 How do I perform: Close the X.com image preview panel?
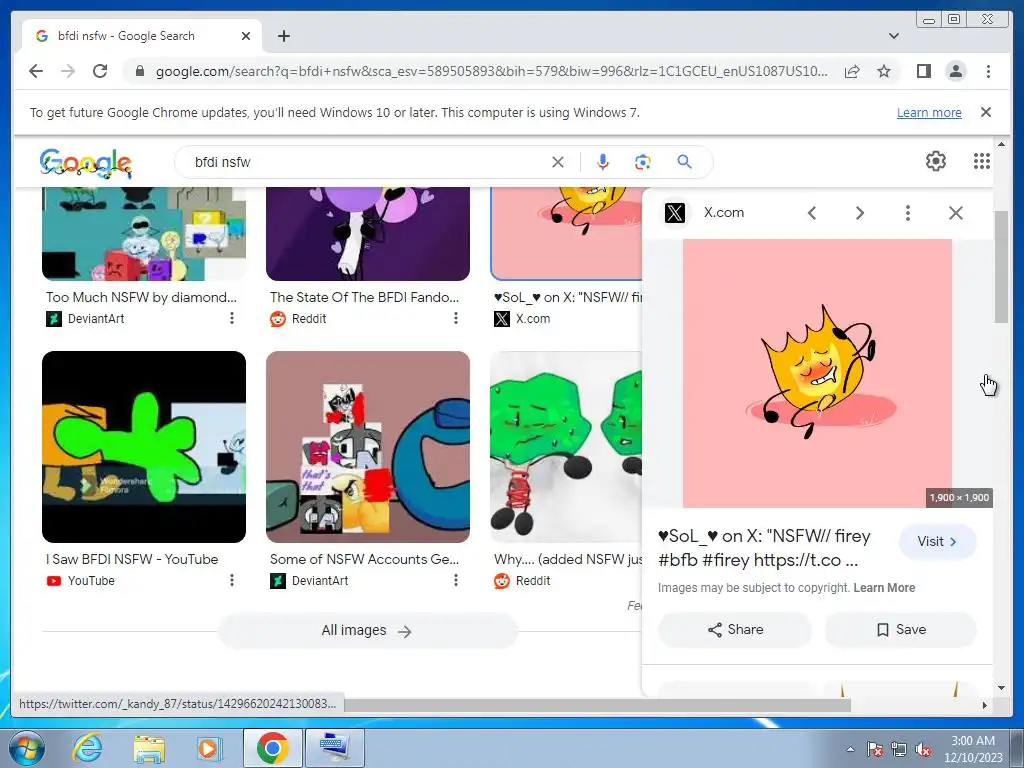click(x=955, y=213)
